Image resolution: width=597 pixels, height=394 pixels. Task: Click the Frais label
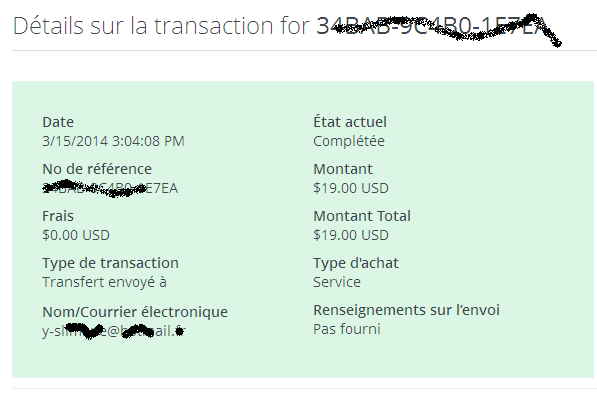[58, 216]
